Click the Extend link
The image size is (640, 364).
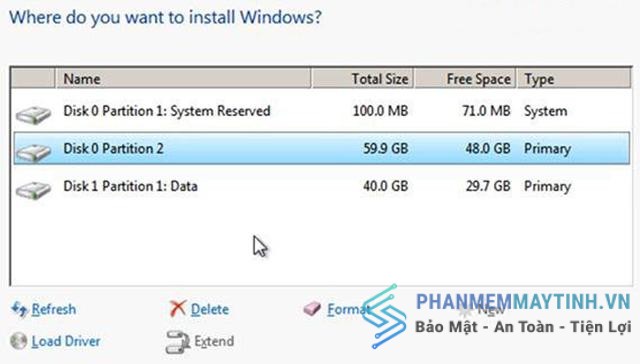coord(214,341)
